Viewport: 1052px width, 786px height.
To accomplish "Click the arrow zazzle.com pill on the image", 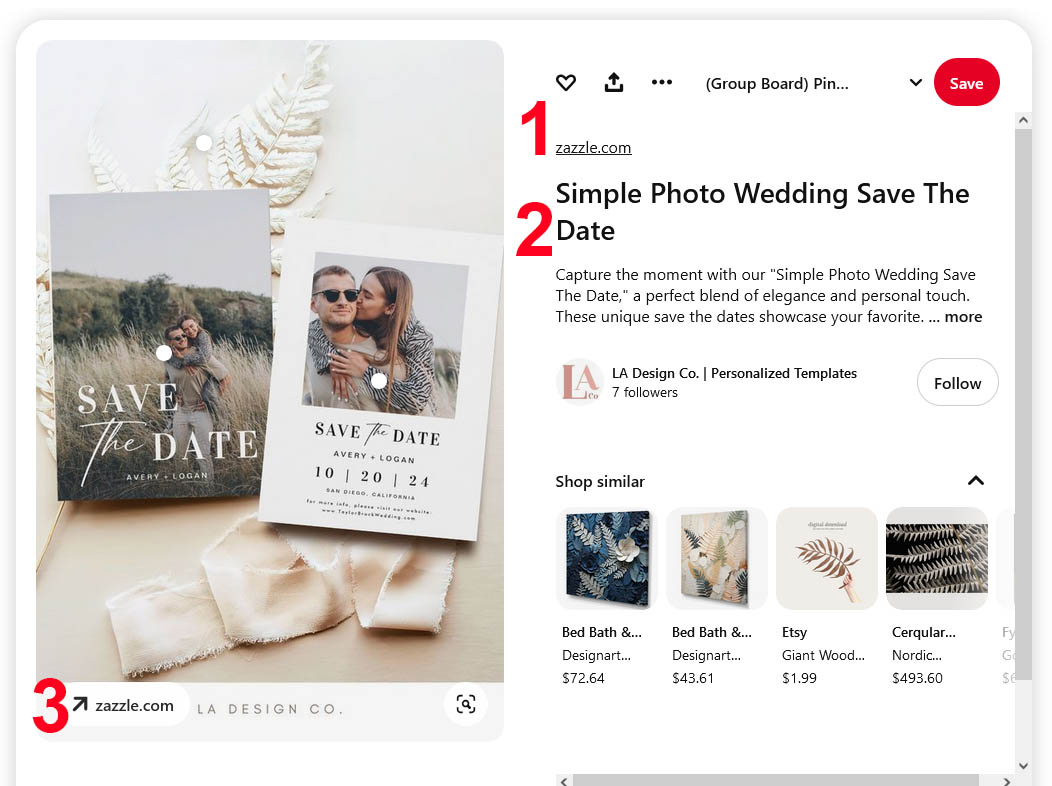I will click(x=125, y=705).
